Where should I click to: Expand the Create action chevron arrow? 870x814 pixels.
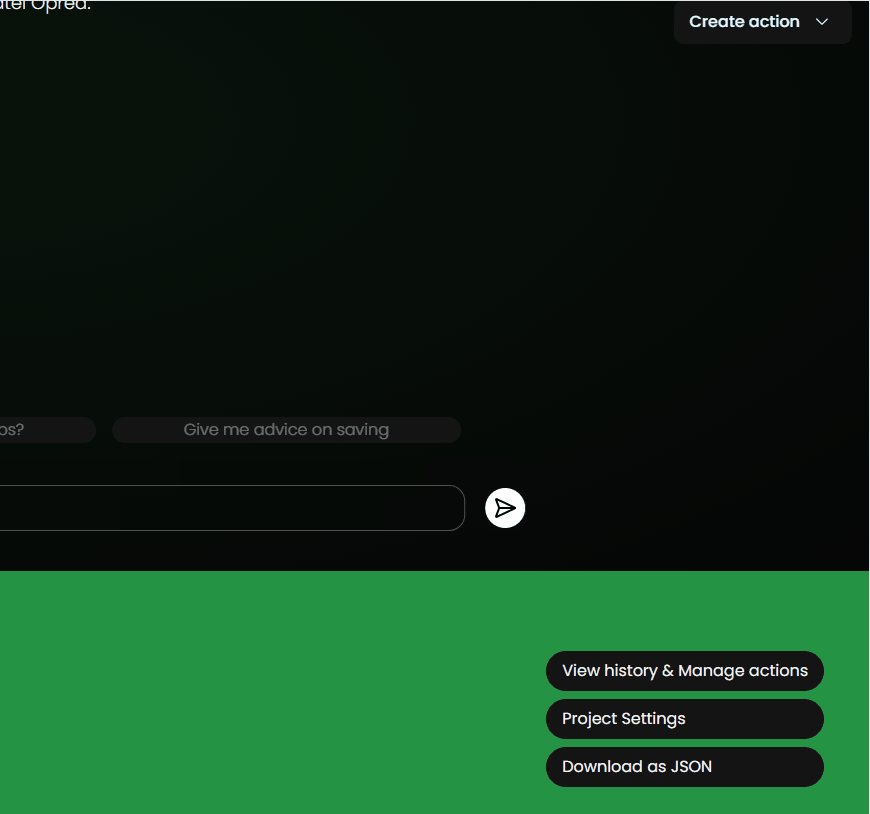822,22
